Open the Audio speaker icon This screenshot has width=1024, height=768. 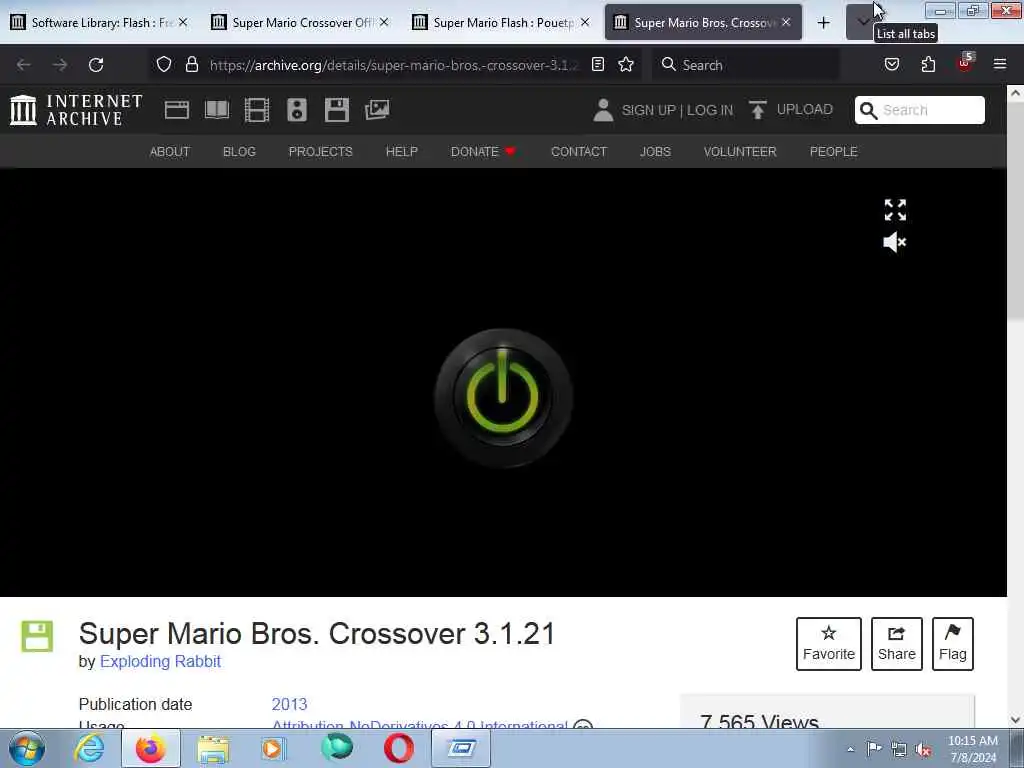tap(296, 110)
